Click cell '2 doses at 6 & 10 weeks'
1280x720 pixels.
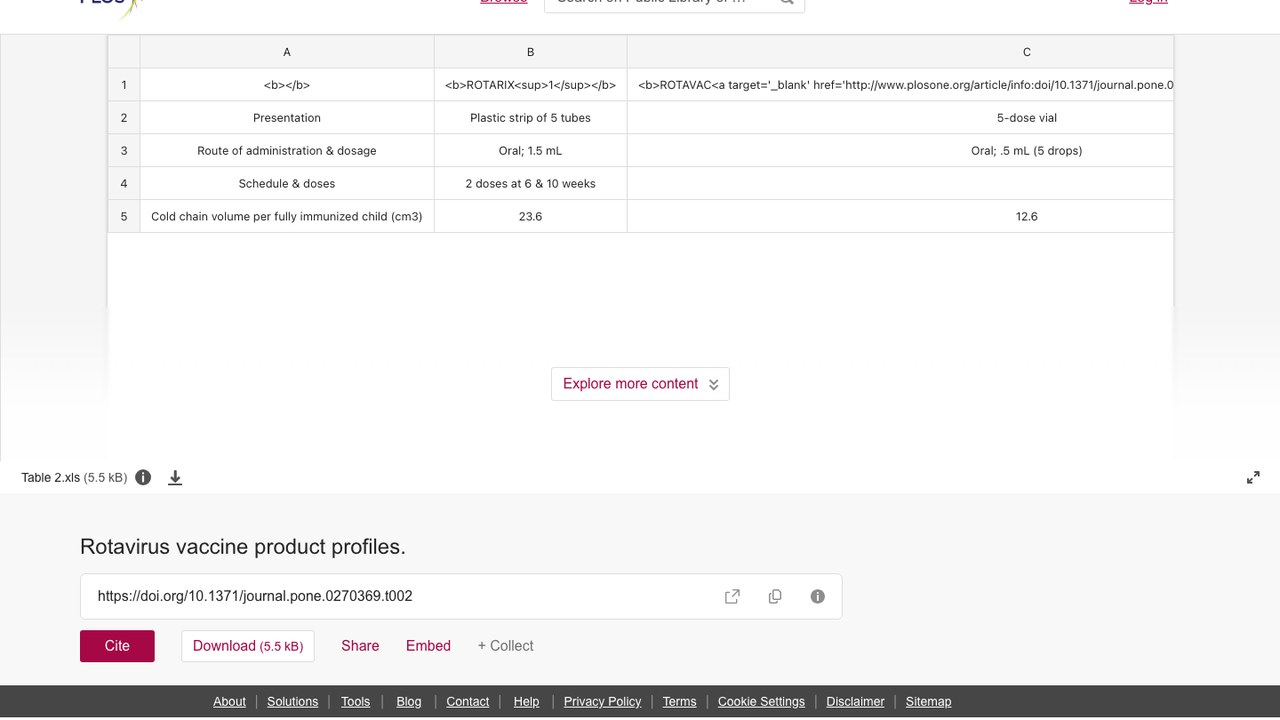[530, 184]
